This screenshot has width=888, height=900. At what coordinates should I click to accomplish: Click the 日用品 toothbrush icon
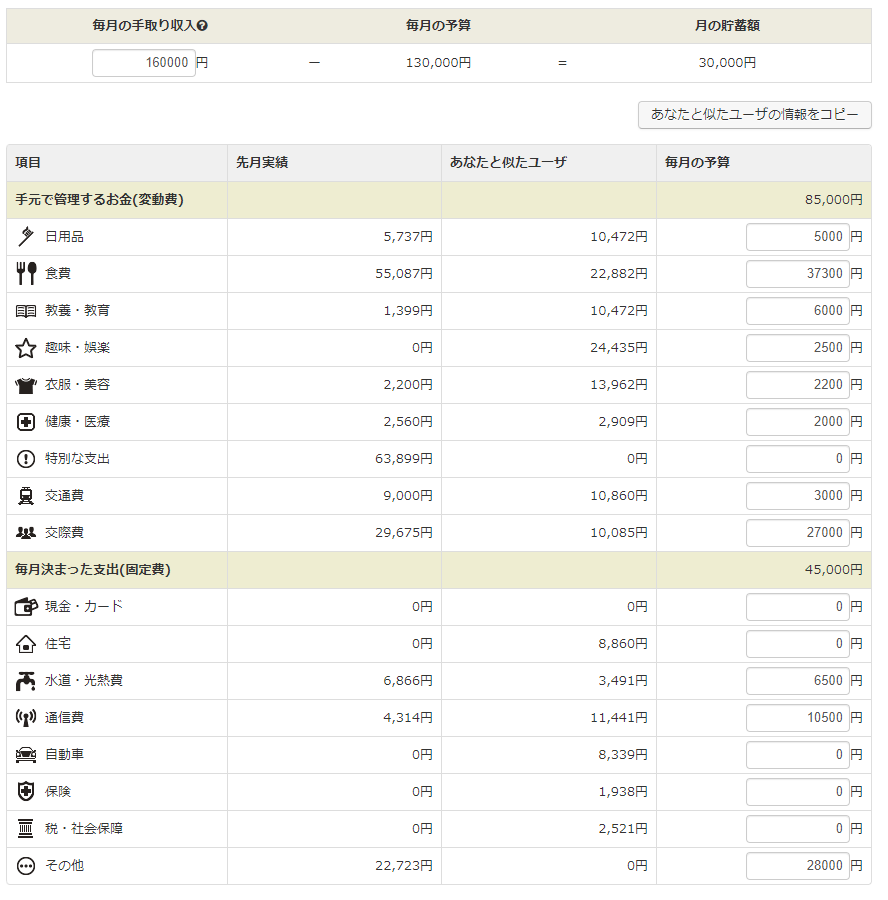click(22, 237)
